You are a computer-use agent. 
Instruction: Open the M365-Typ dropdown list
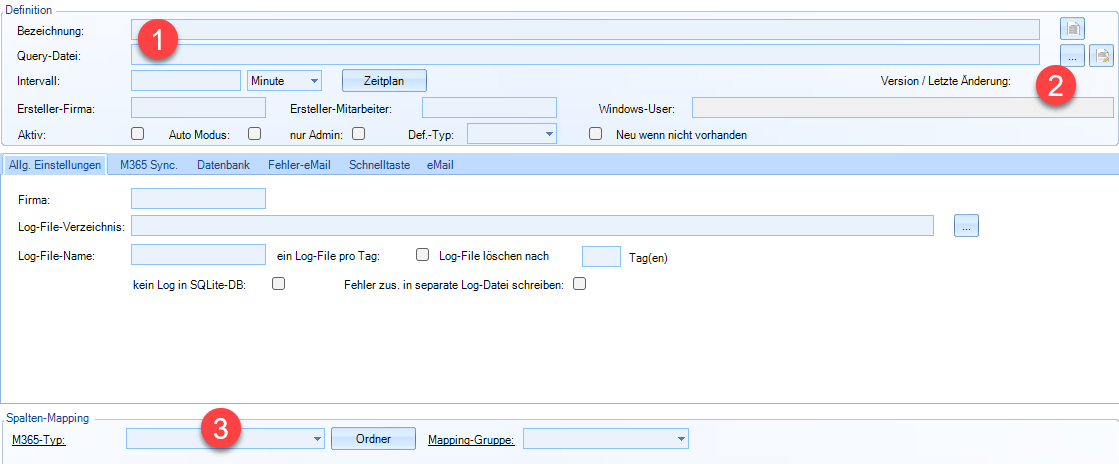click(317, 438)
